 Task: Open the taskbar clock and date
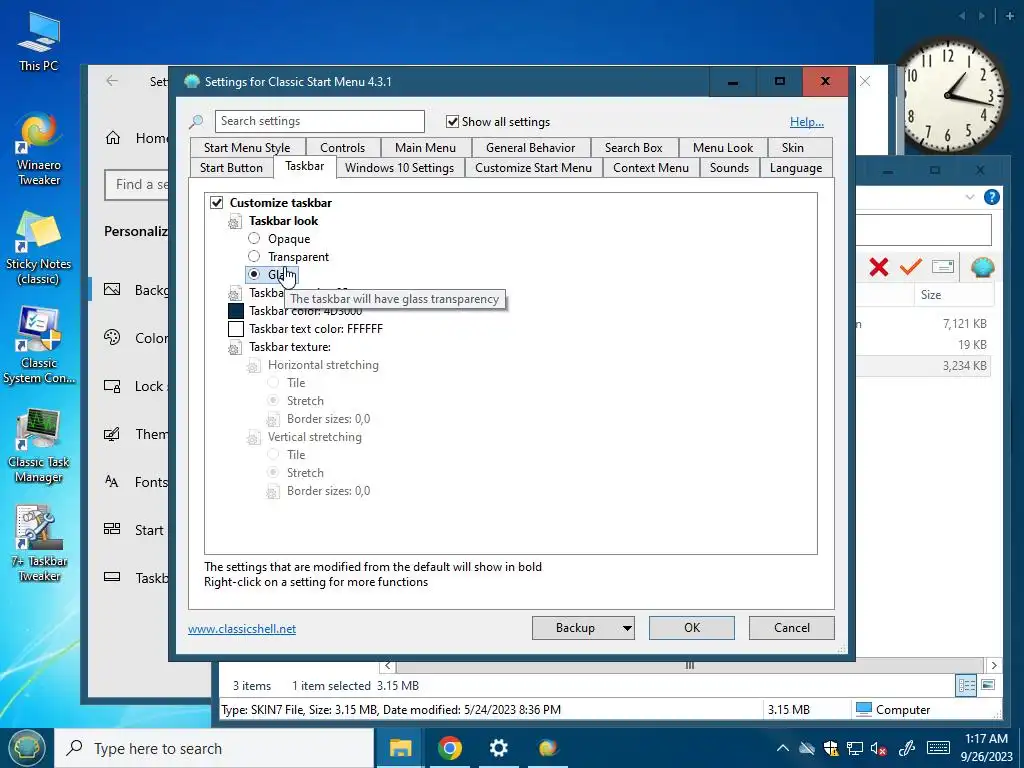(988, 748)
